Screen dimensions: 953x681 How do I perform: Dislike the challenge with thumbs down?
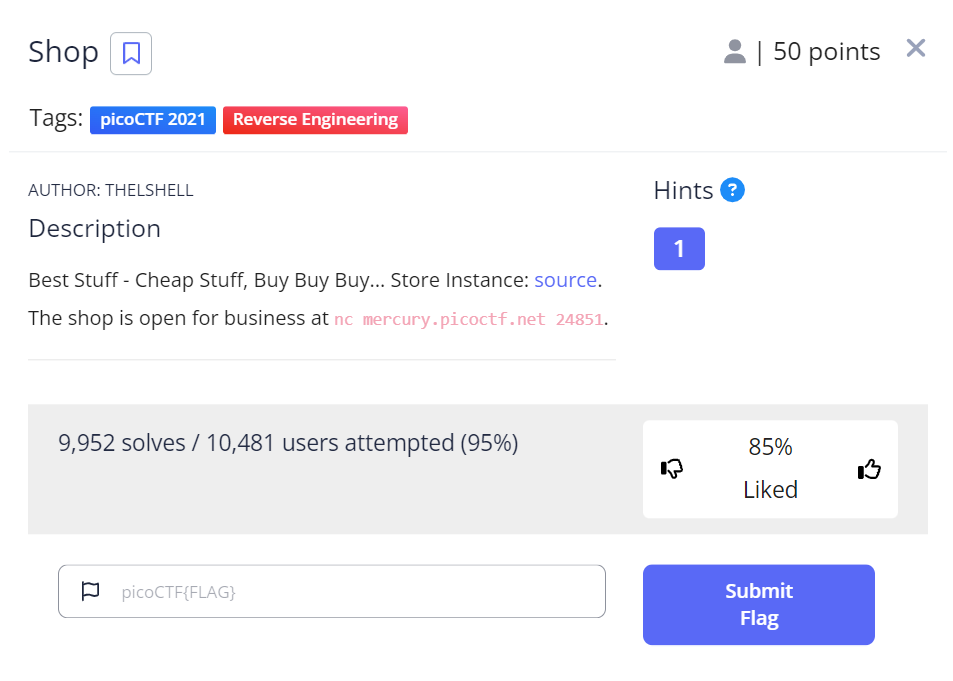(672, 468)
